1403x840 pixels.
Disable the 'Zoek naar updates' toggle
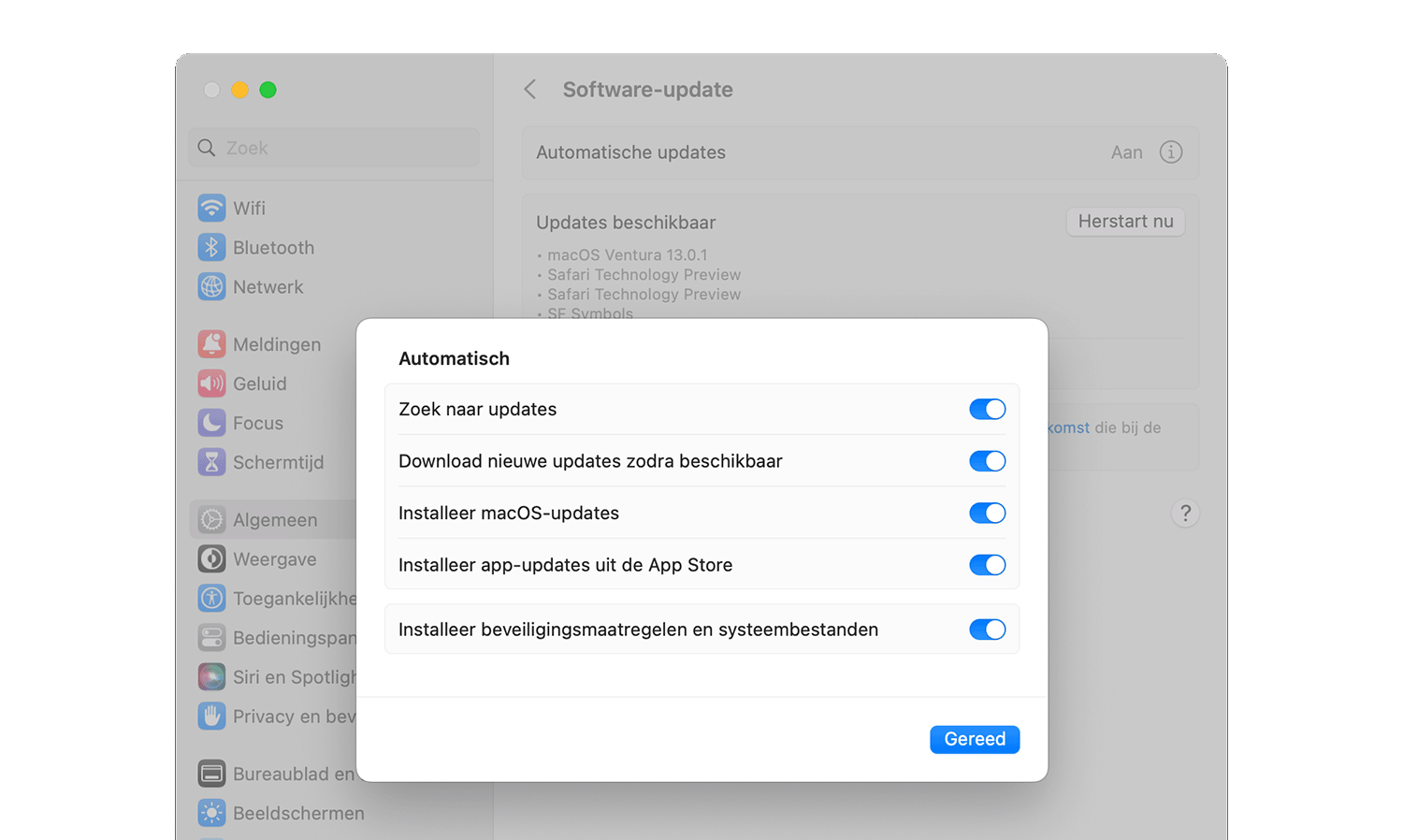987,410
